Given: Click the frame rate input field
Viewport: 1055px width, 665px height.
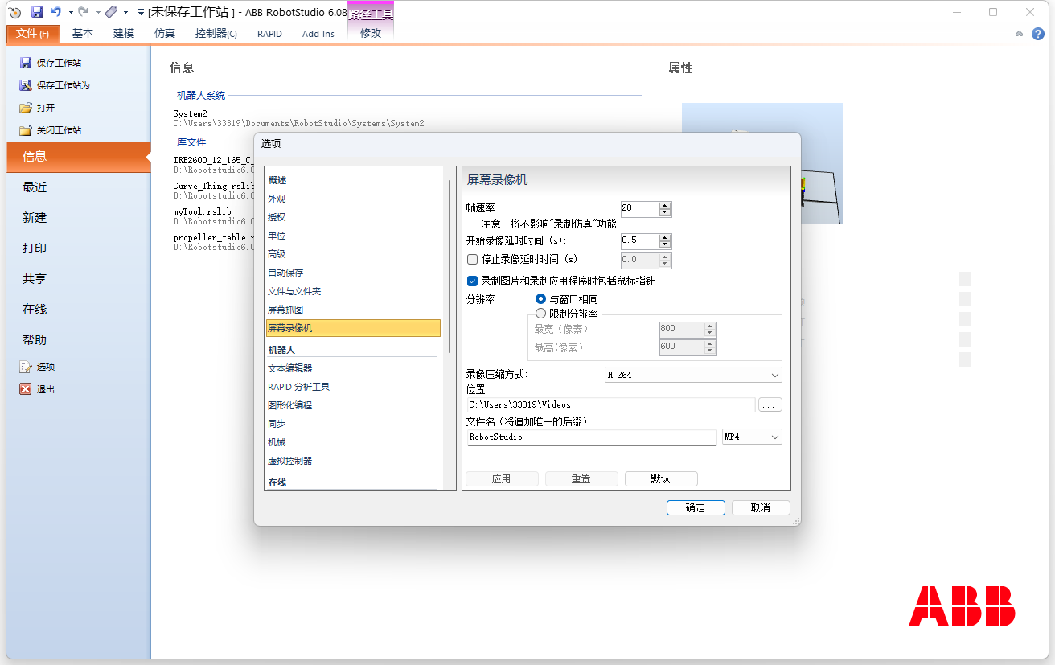Looking at the screenshot, I should 639,209.
